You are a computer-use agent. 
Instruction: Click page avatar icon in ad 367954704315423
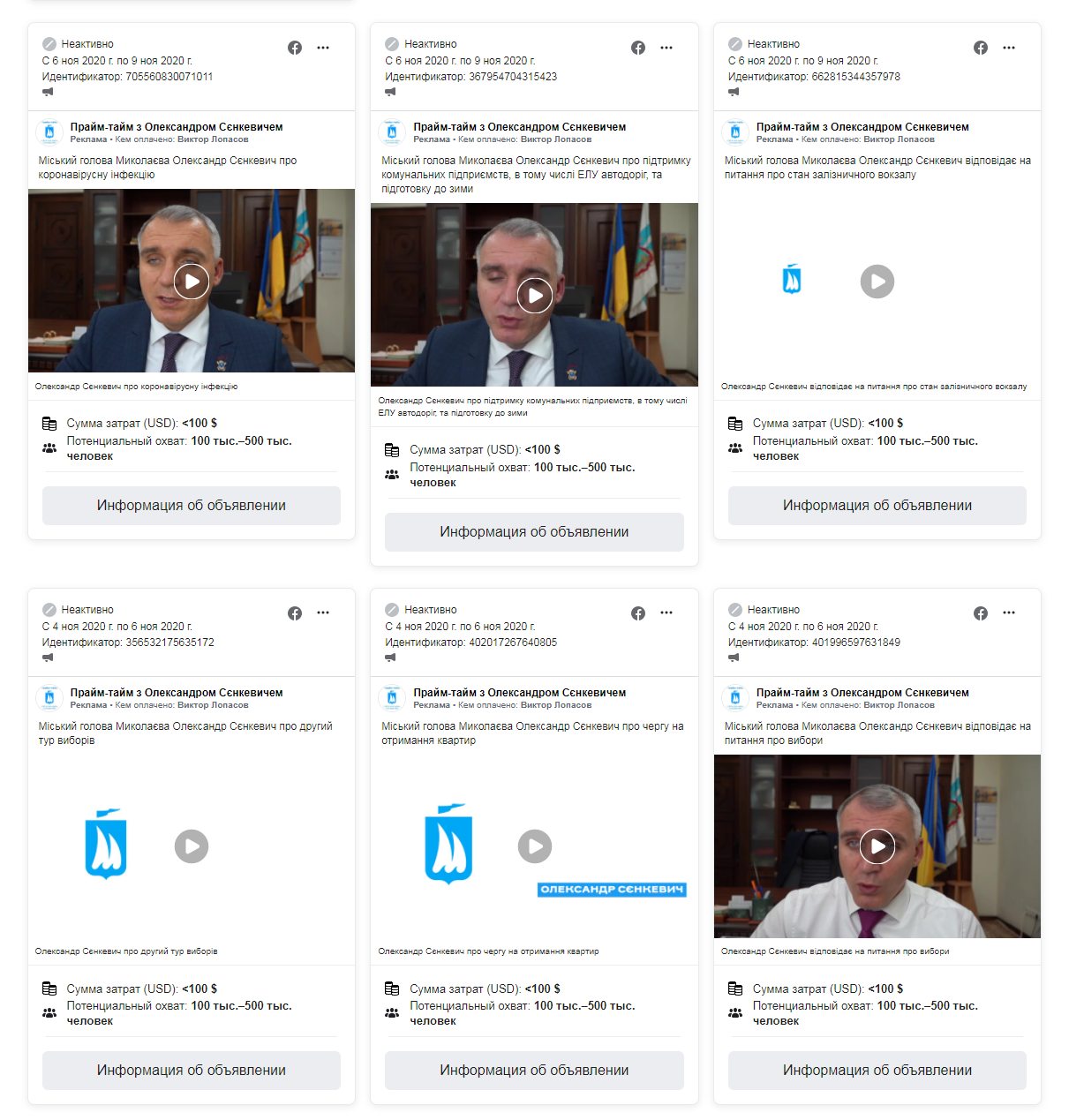point(392,132)
